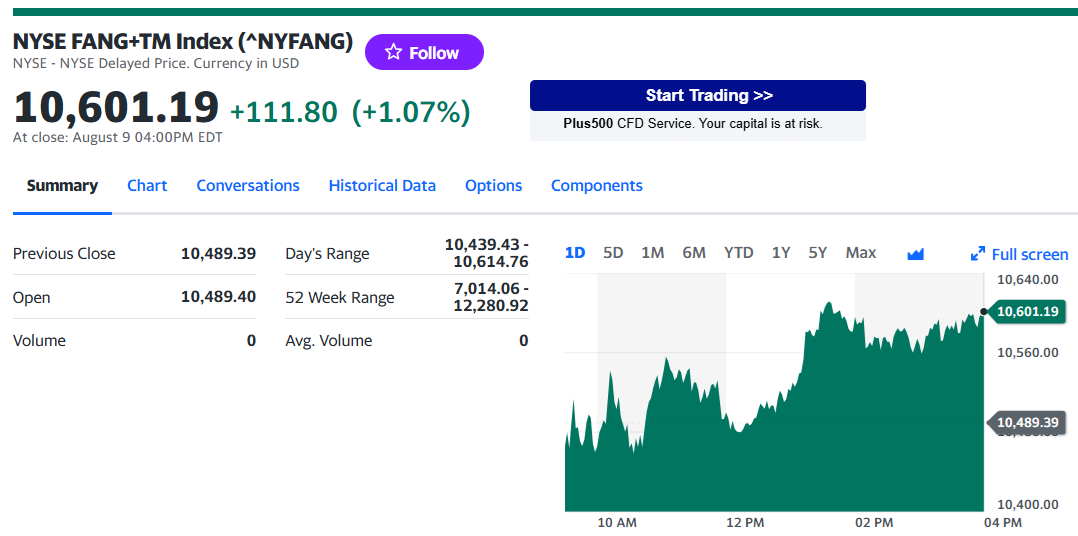Switch chart to 6M range

click(694, 253)
